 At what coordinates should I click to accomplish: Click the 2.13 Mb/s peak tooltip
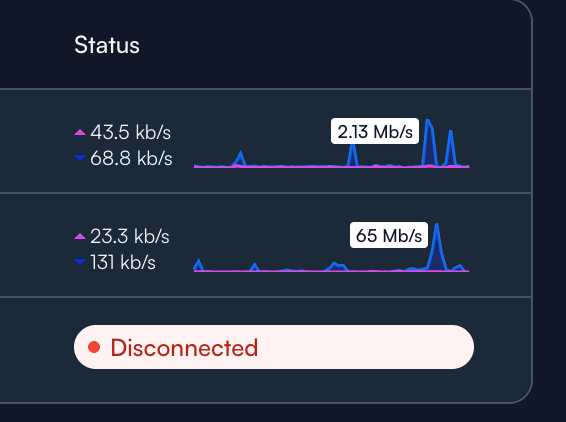pos(375,131)
